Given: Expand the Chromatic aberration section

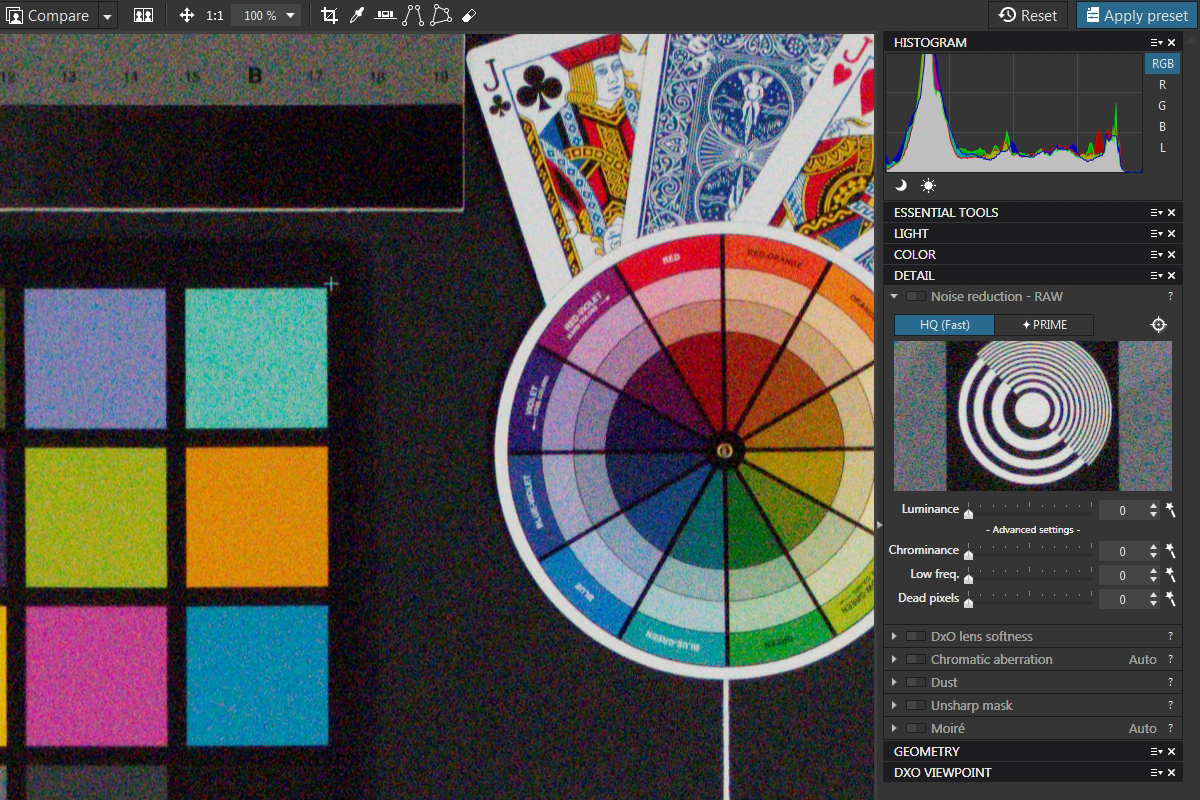Looking at the screenshot, I should pyautogui.click(x=894, y=660).
